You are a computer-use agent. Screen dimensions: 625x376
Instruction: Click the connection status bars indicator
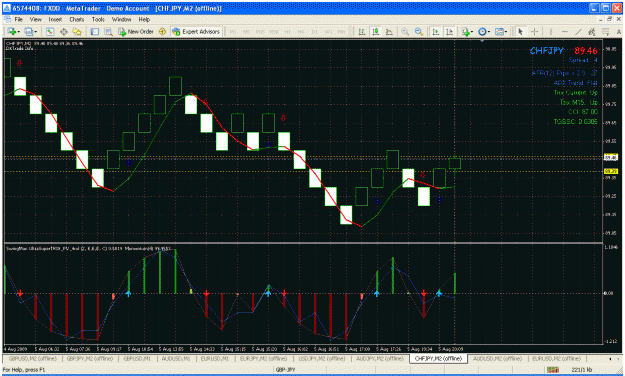[552, 370]
